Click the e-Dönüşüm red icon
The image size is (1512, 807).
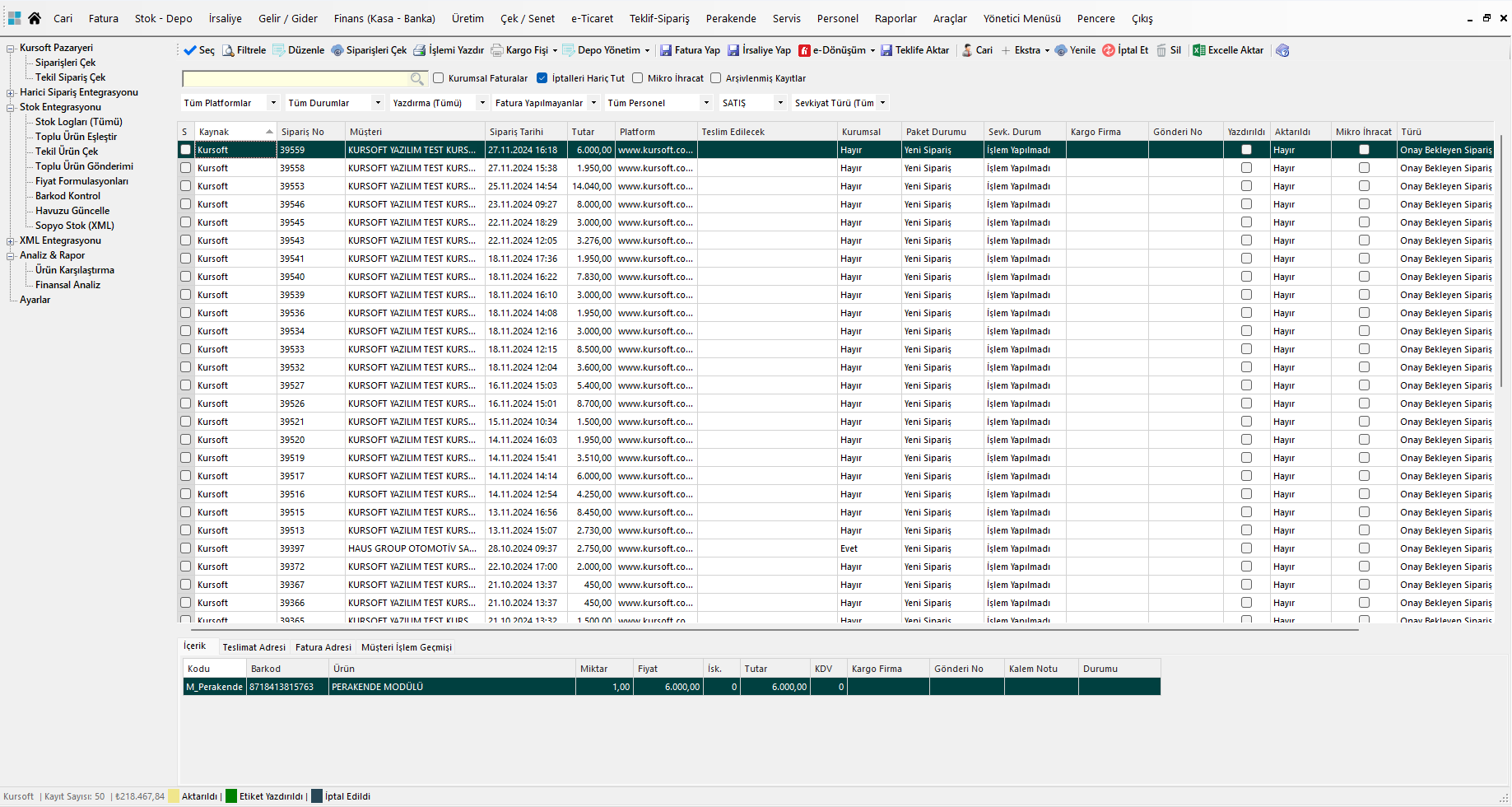coord(804,50)
